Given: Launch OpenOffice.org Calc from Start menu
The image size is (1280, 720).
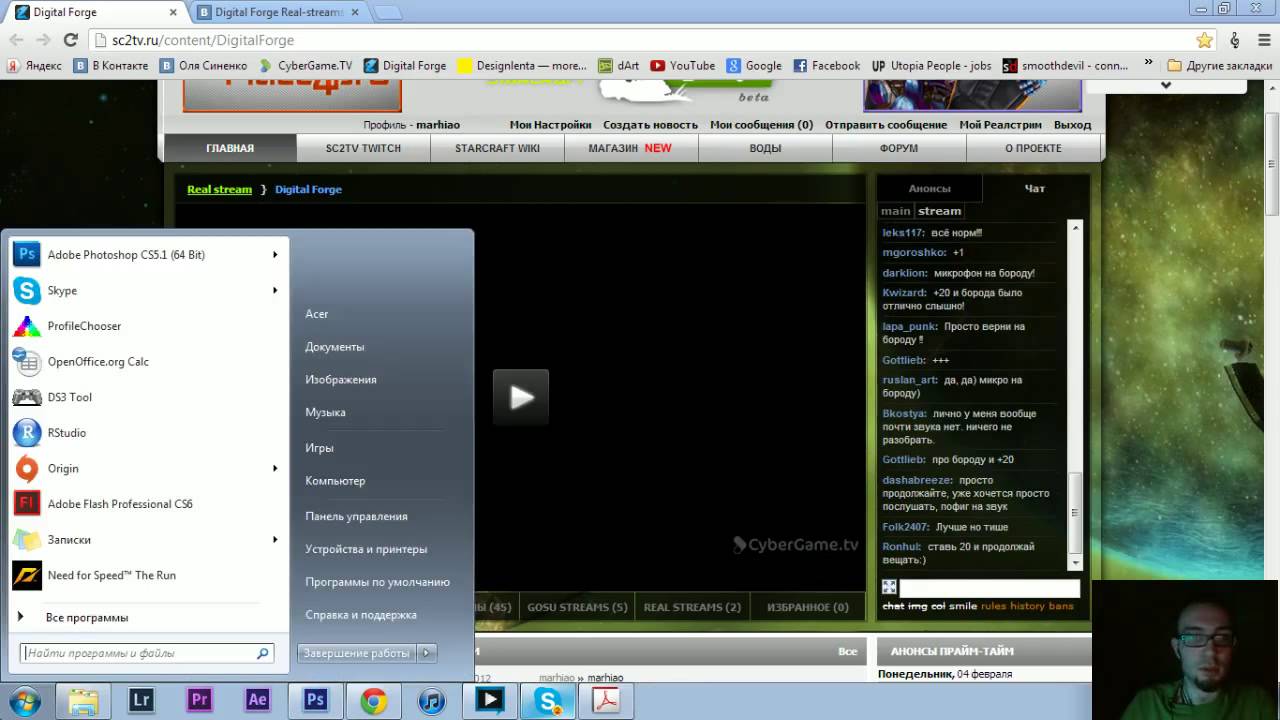Looking at the screenshot, I should 148,362.
